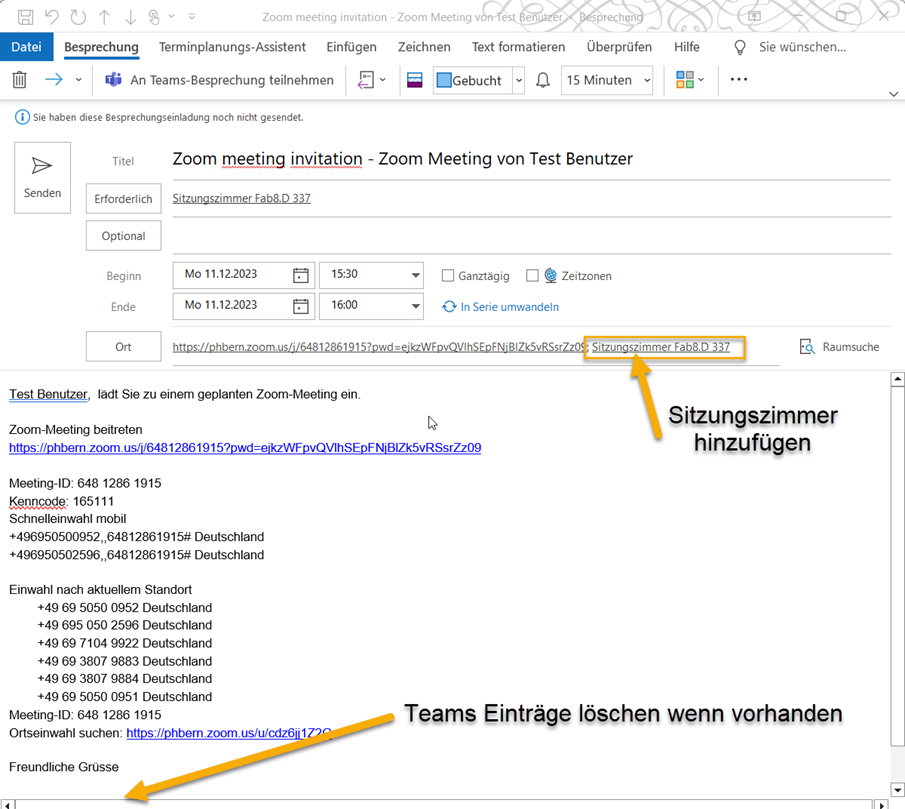Click the Senden button
The image size is (905, 809).
point(42,178)
